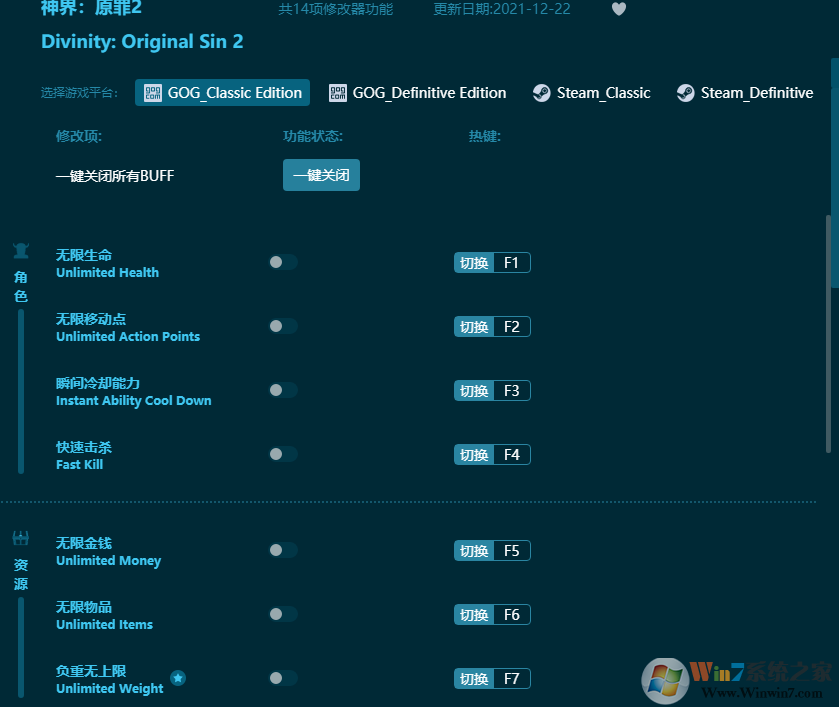
Task: Edit the F1 hotkey field
Action: coord(512,263)
